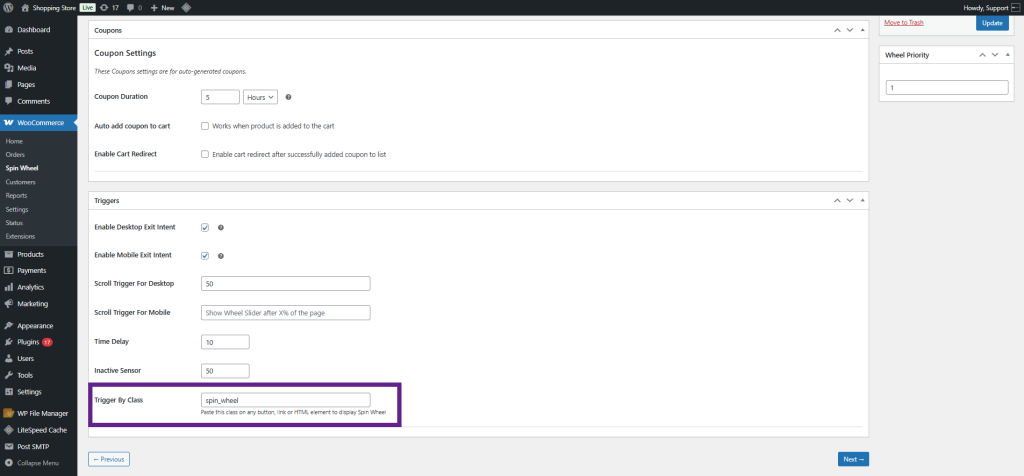Open the Orders submenu item
Viewport: 1024px width, 476px height.
15,155
